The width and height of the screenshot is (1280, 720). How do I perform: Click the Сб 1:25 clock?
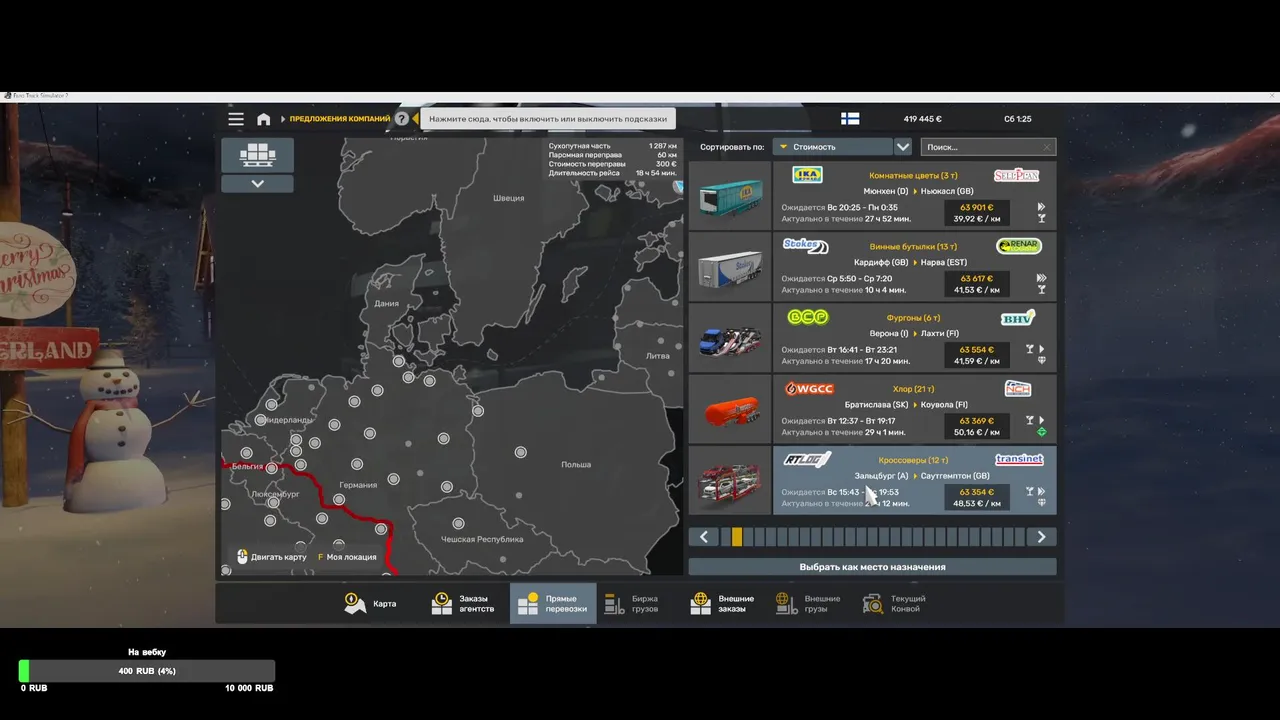[x=1018, y=119]
